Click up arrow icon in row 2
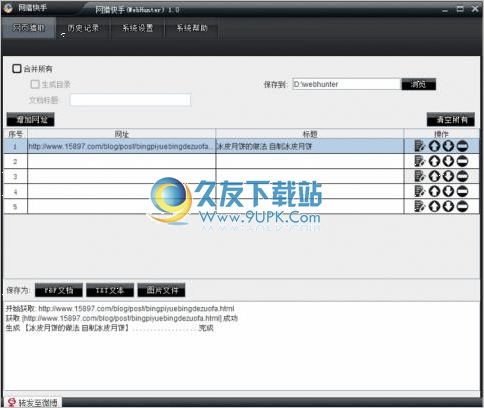 [x=434, y=161]
